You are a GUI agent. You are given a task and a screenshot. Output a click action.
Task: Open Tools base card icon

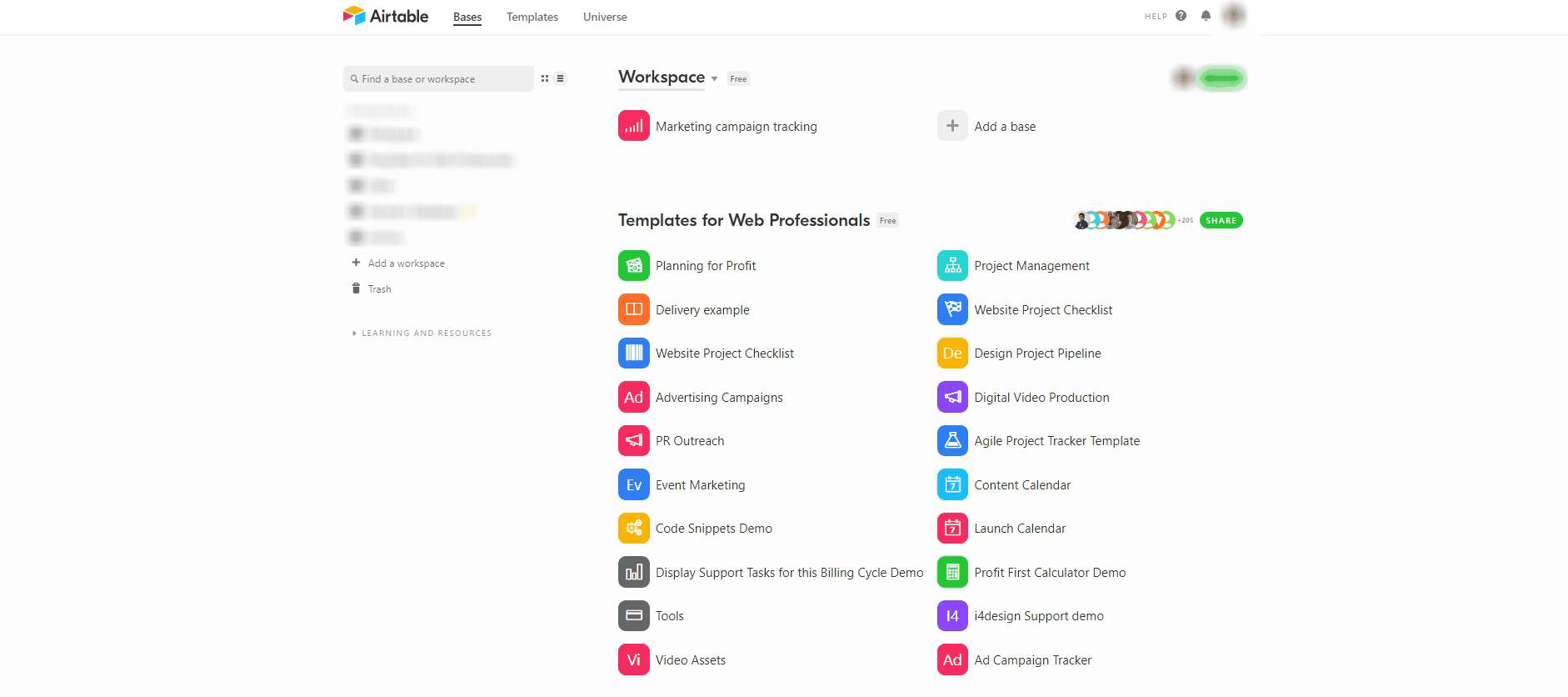[633, 616]
